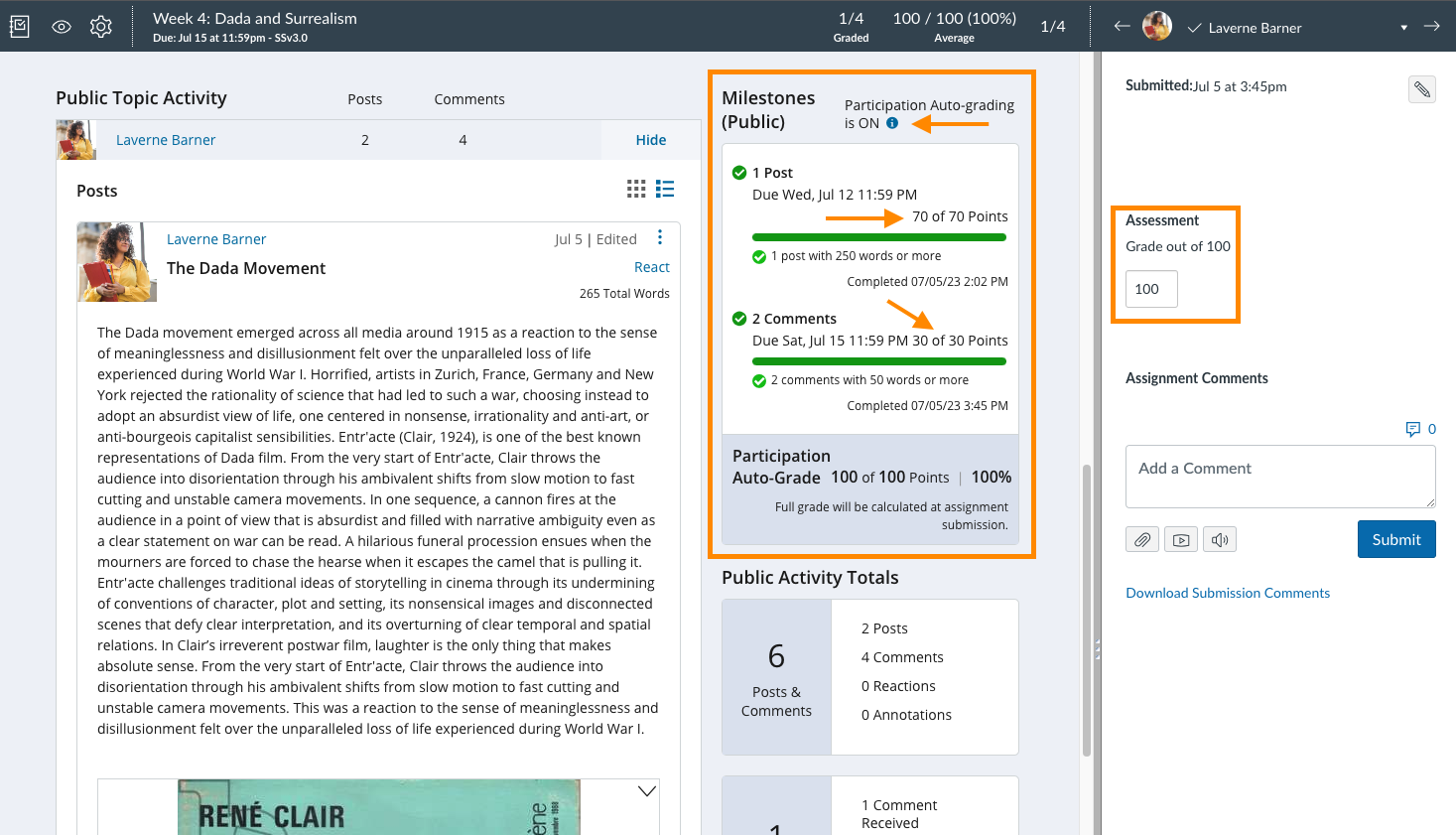
Task: Record media comment icon
Action: pos(1181,540)
